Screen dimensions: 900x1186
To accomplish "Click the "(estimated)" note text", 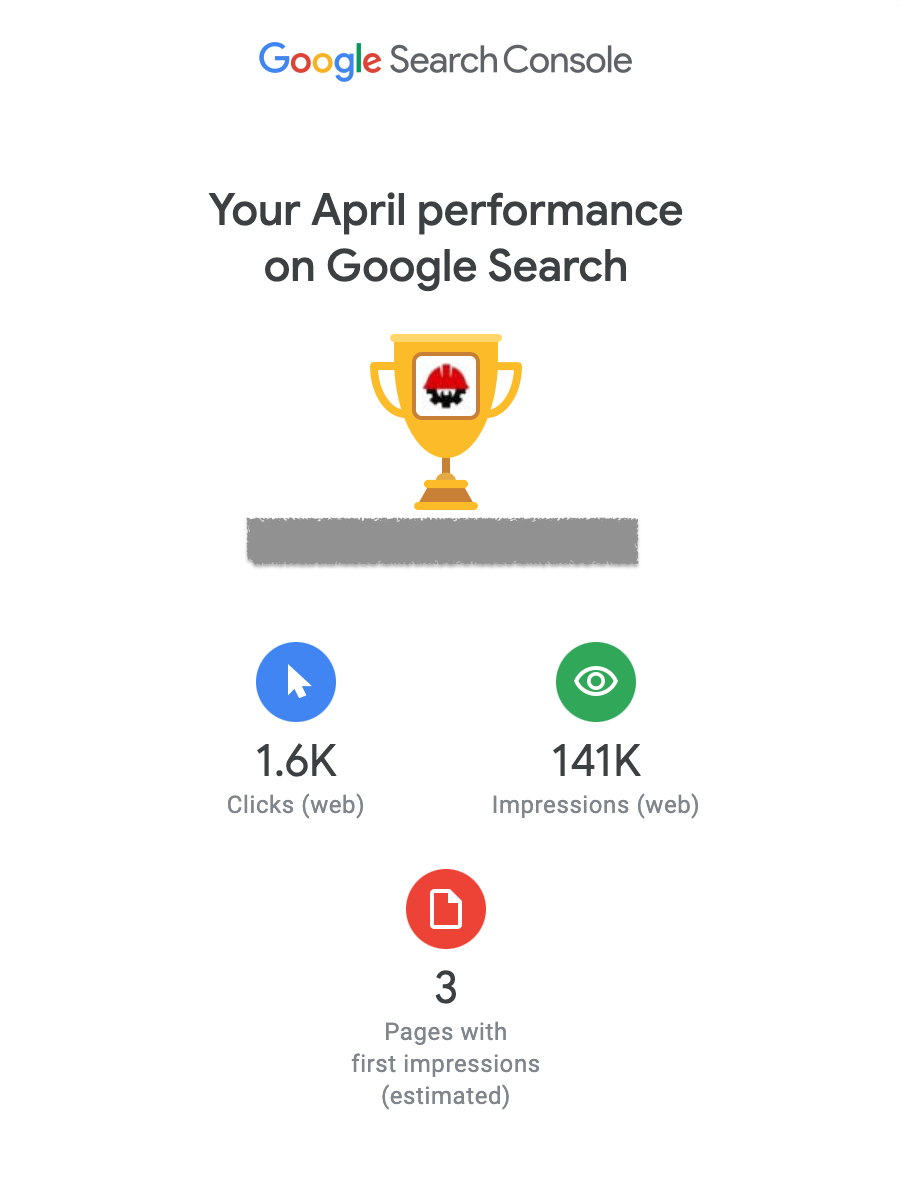I will [446, 1096].
